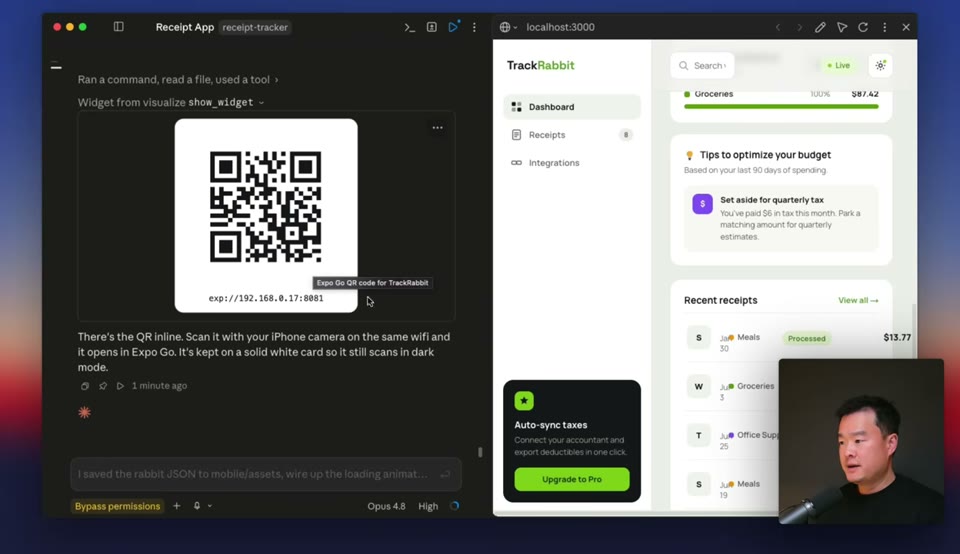
Task: Open the browser pane kebab menu
Action: click(885, 28)
